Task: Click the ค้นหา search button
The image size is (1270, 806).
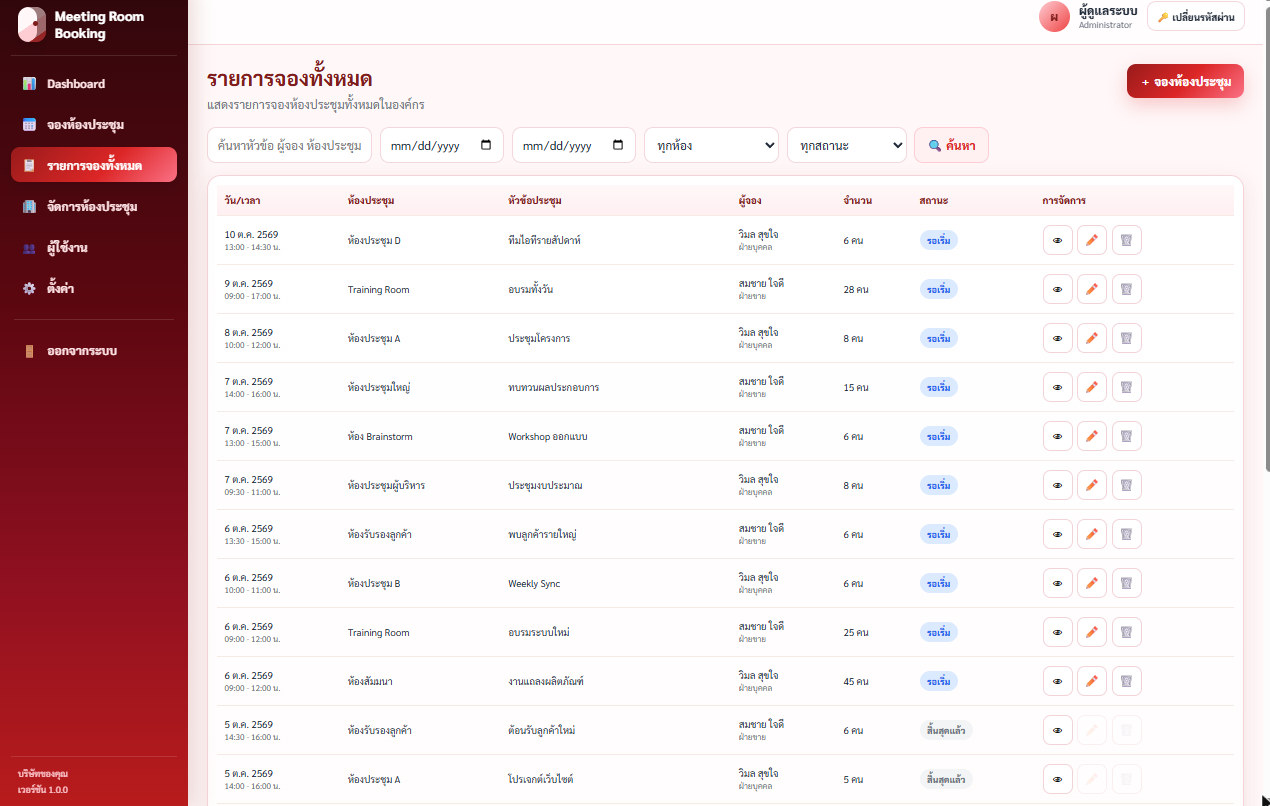Action: [951, 145]
